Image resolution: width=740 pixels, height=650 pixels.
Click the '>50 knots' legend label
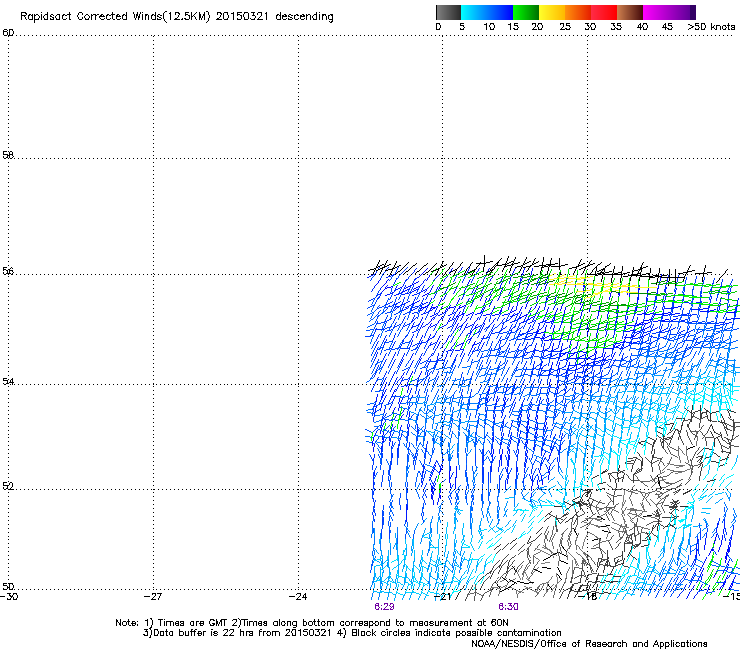click(x=711, y=27)
